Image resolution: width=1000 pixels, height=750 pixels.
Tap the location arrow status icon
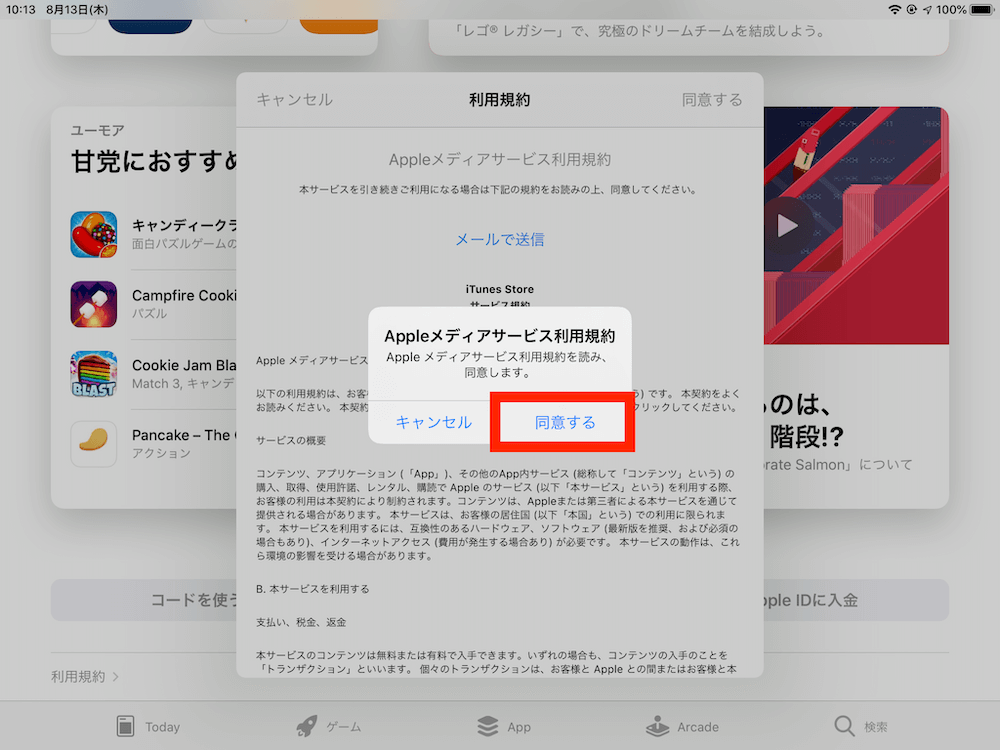(x=927, y=10)
